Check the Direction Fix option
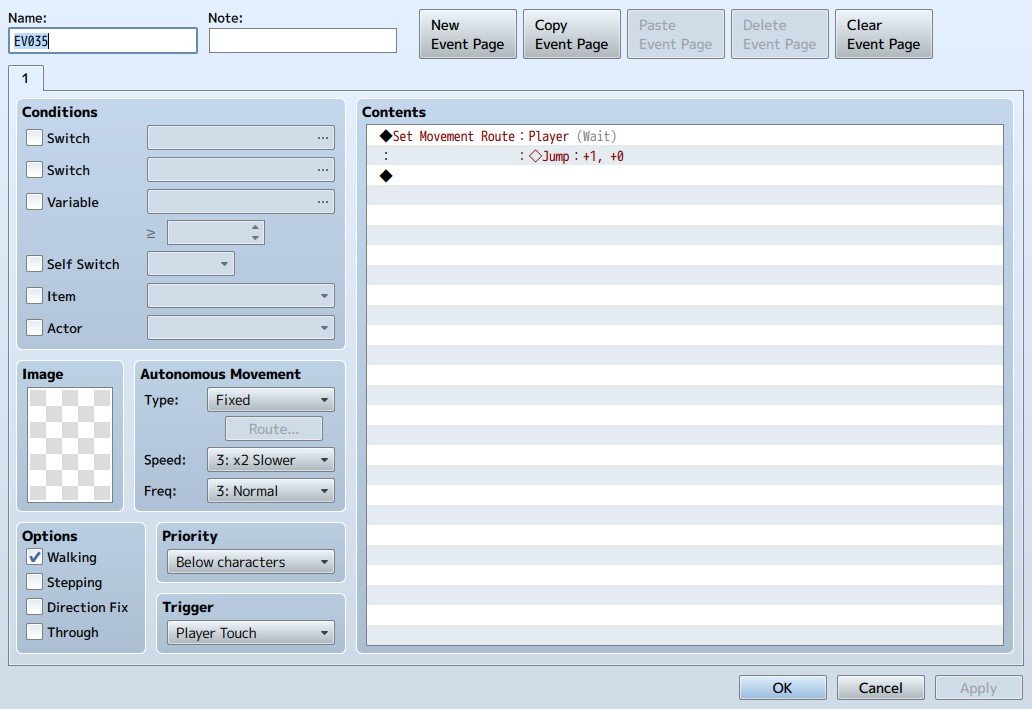Image resolution: width=1032 pixels, height=709 pixels. click(x=34, y=607)
